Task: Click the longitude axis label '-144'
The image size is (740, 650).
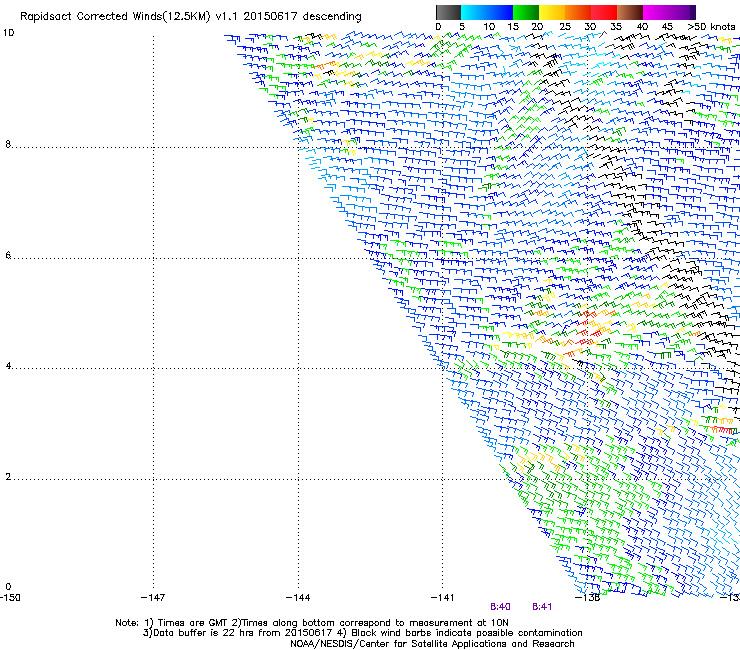Action: click(298, 598)
